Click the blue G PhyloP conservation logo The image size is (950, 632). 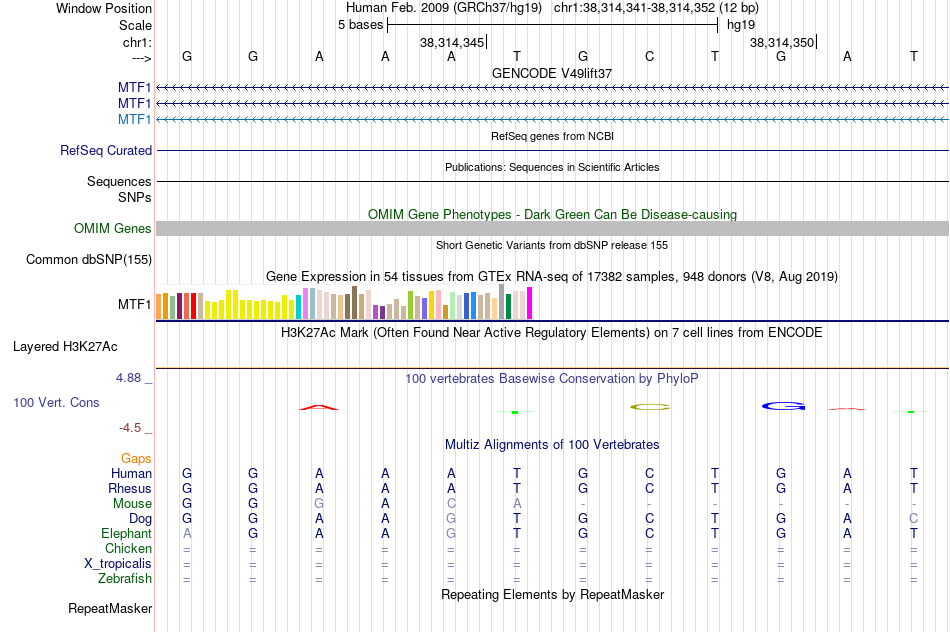(x=783, y=406)
